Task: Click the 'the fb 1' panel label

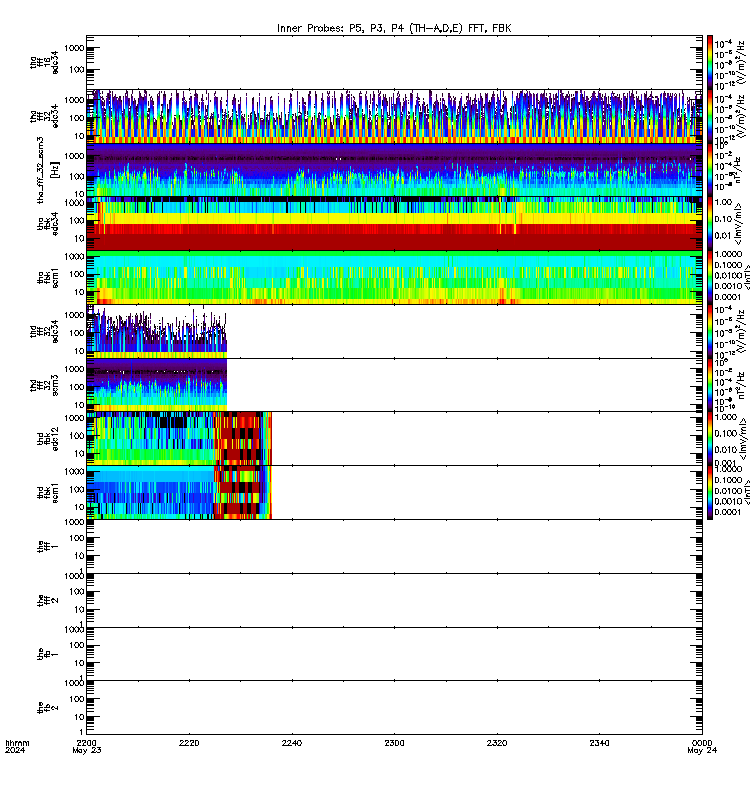Action: [x=48, y=654]
